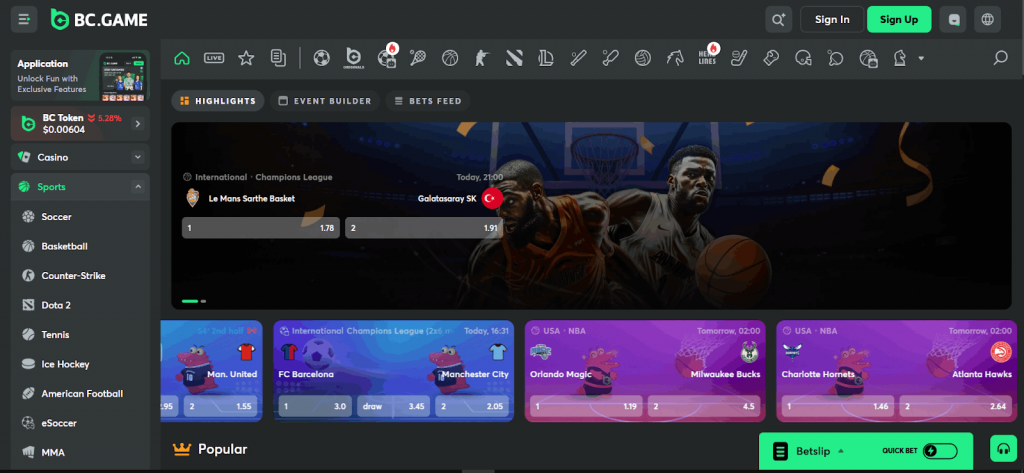The width and height of the screenshot is (1024, 473).
Task: Toggle the Quick Bet switch
Action: point(939,451)
